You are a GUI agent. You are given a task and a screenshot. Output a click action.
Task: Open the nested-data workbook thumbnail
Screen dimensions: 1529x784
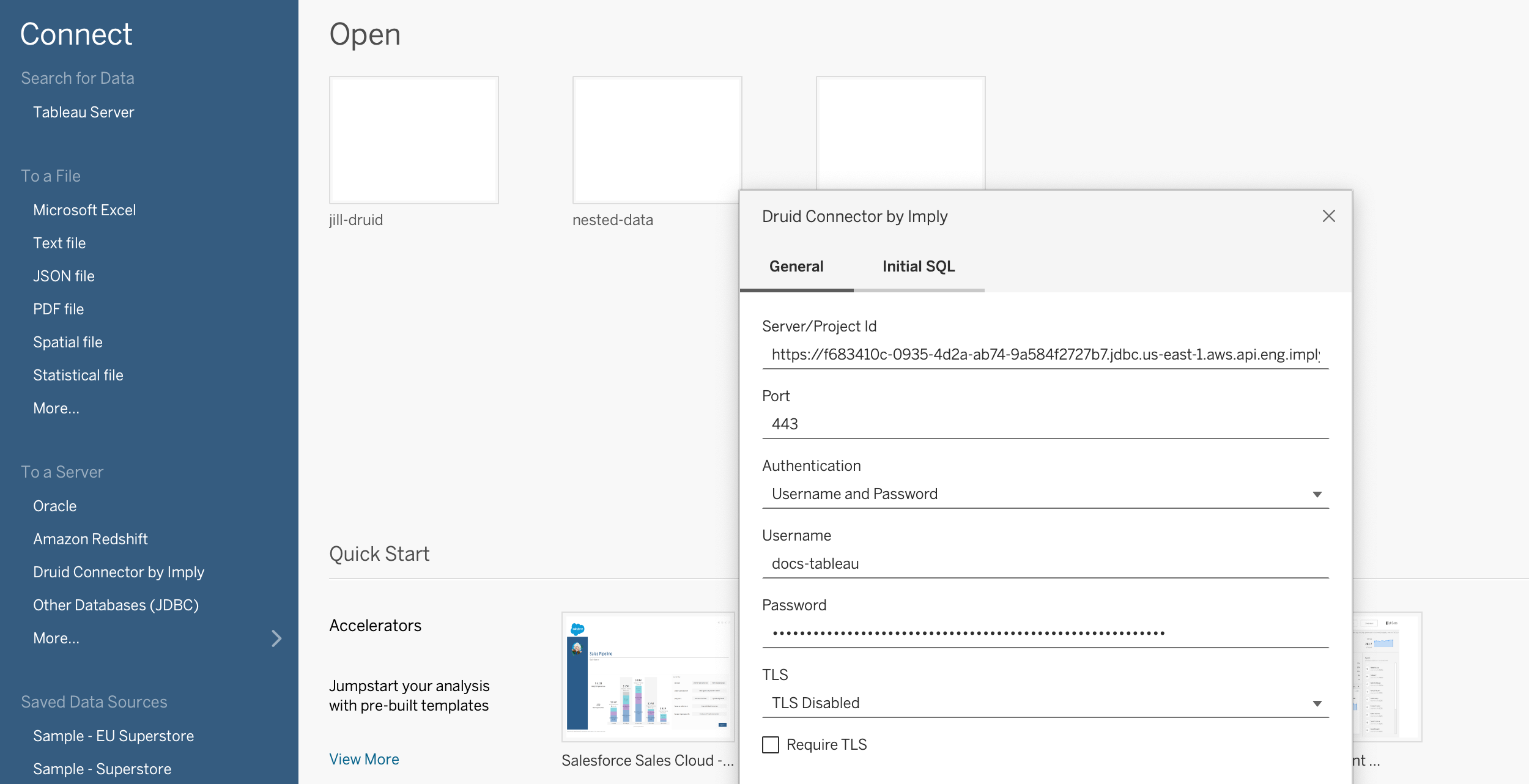click(x=657, y=140)
